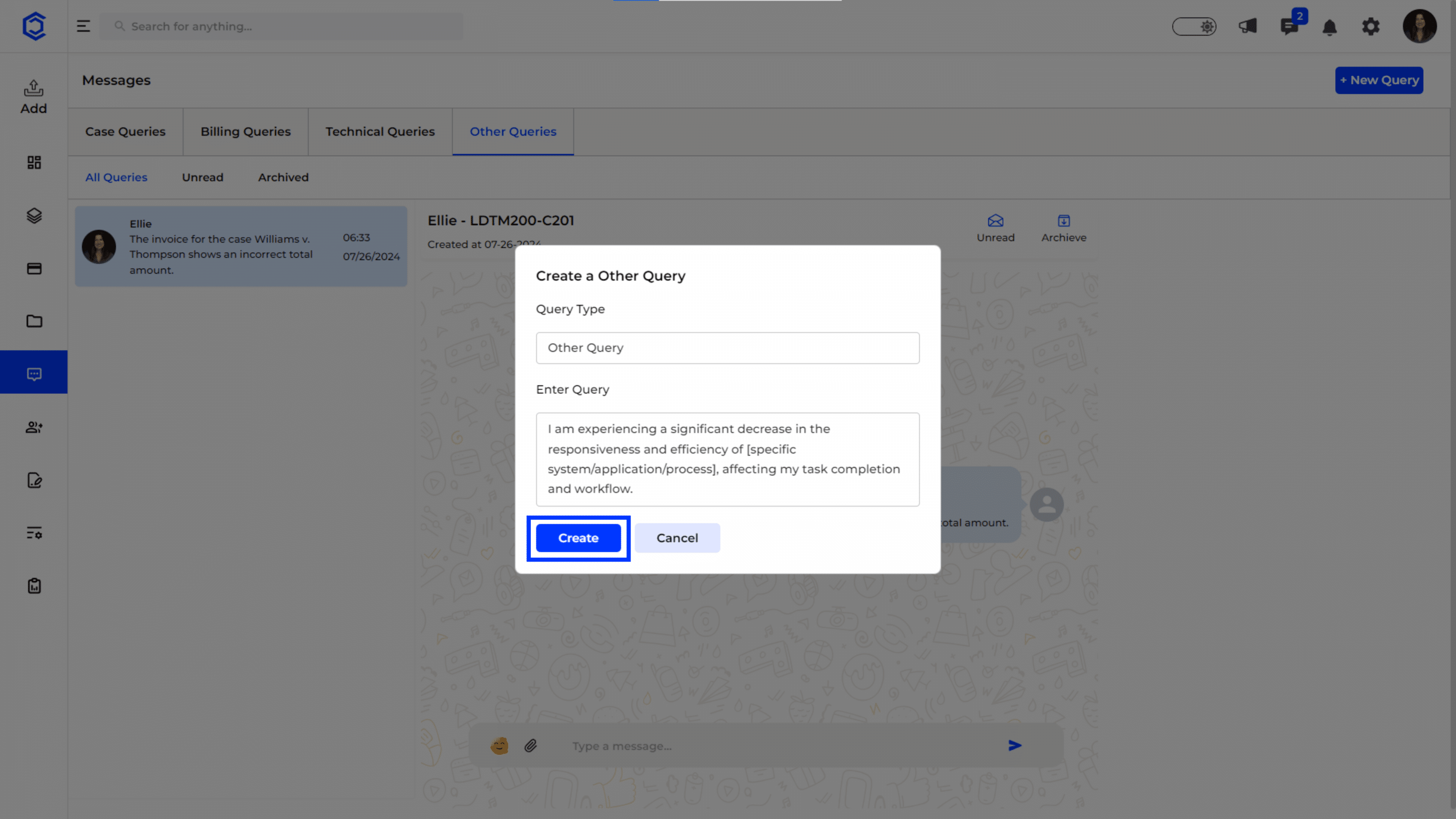Open the layers stack sidebar icon

coord(34,215)
